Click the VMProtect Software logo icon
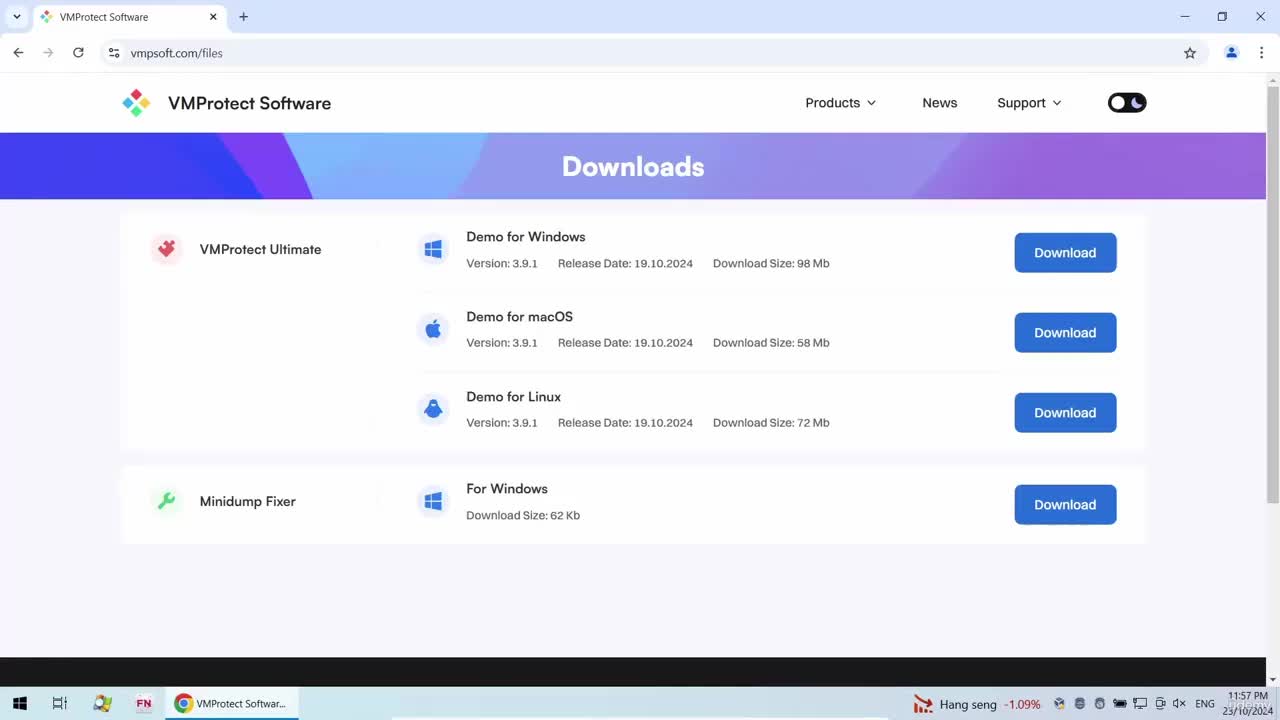 [x=136, y=103]
